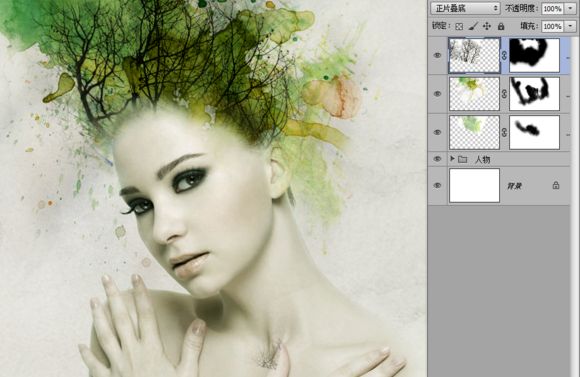This screenshot has width=580, height=377.
Task: Select third green watercolor layer thumbnail
Action: [474, 132]
